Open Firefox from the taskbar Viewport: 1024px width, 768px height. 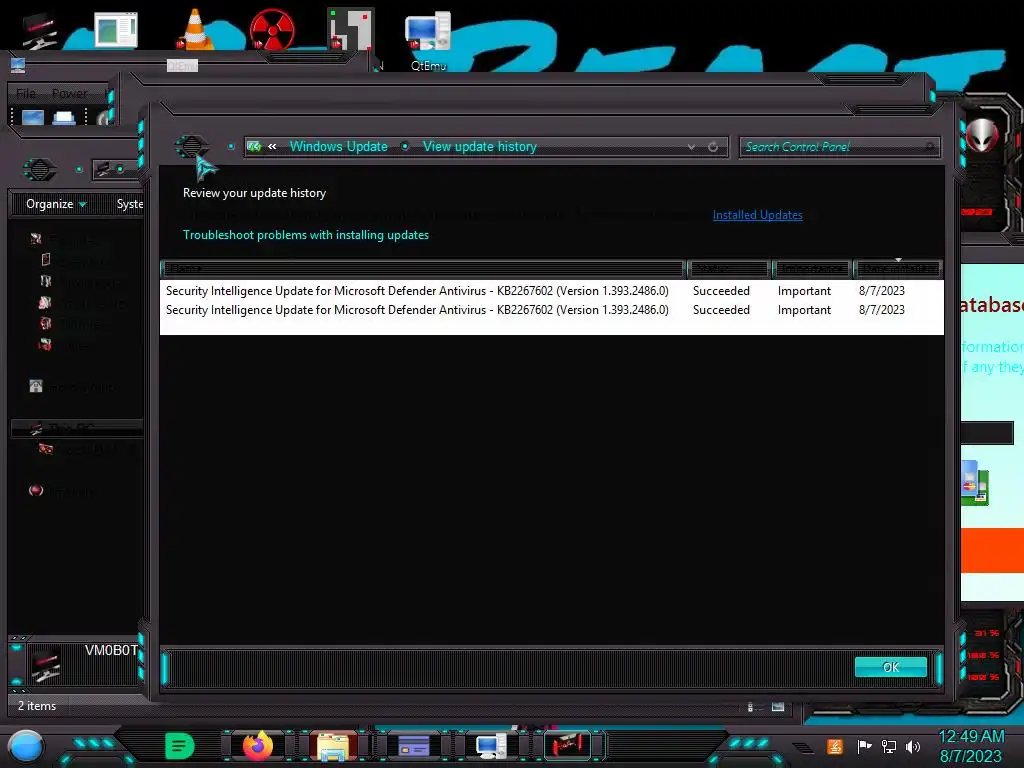point(258,746)
